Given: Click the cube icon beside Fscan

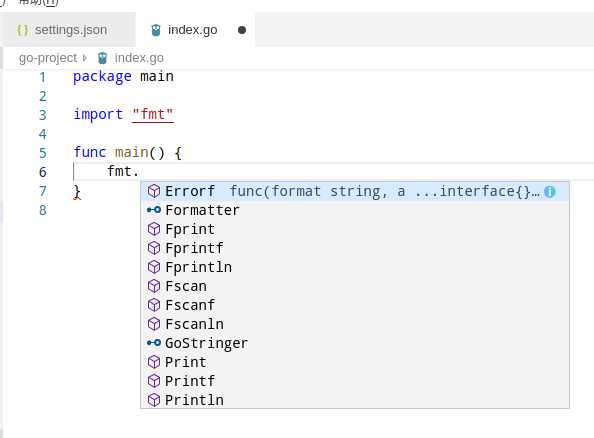Looking at the screenshot, I should tap(154, 286).
